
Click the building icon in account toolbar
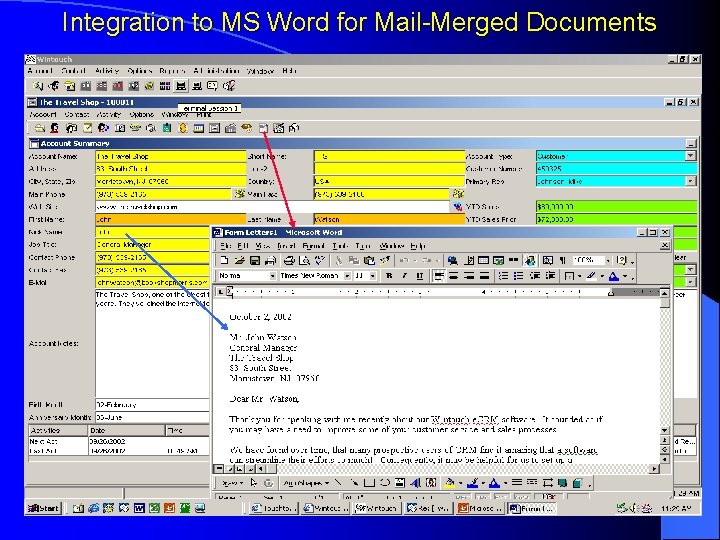(x=231, y=128)
